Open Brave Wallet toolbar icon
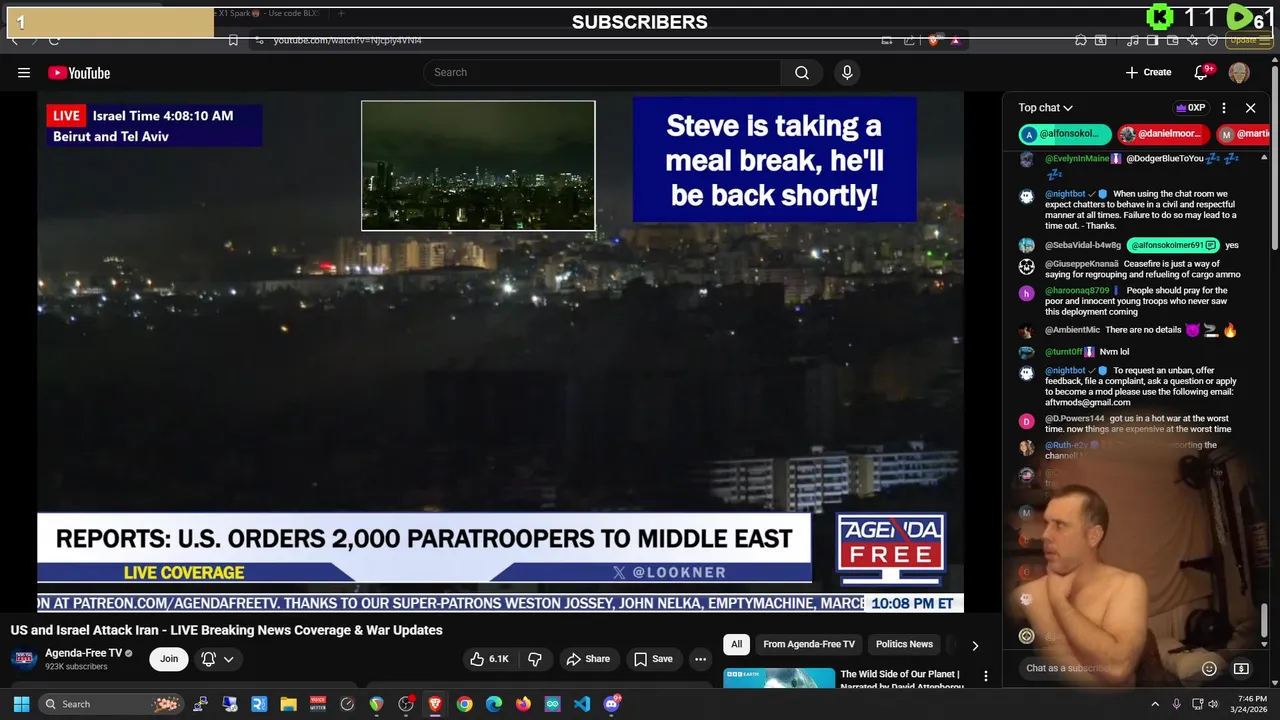The image size is (1280, 720). [x=1172, y=40]
